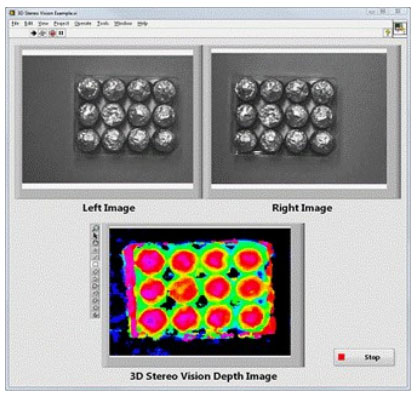
Task: Open the Help menu
Action: [x=142, y=23]
